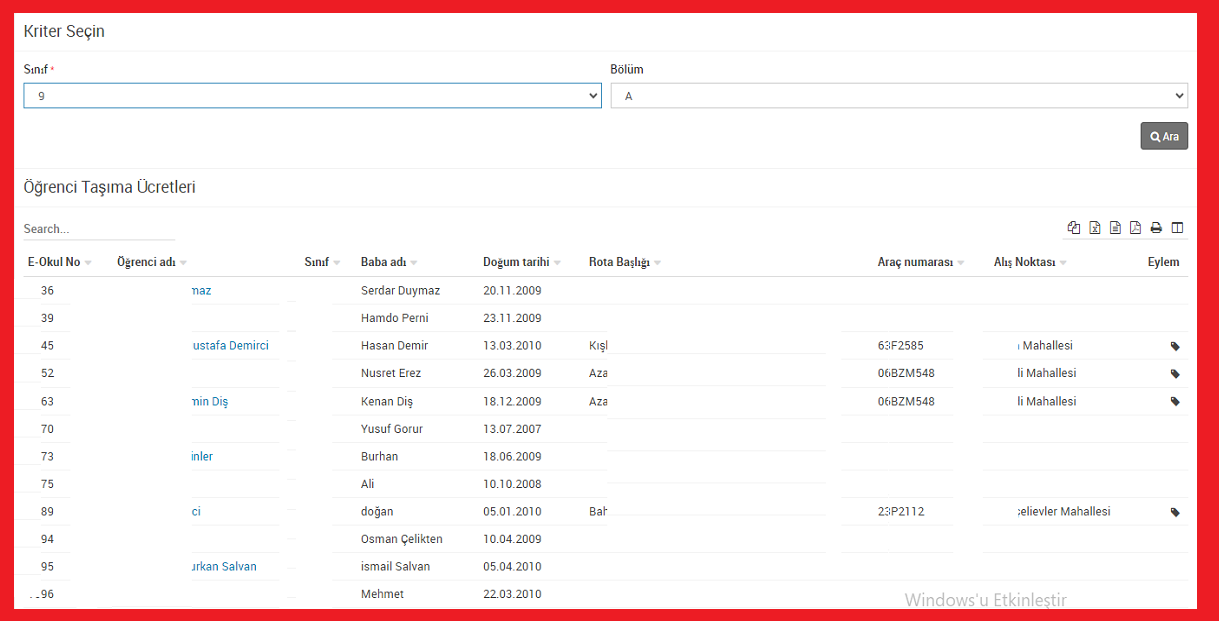Click the tag icon for E-Okul No 45
This screenshot has width=1219, height=621.
1175,346
